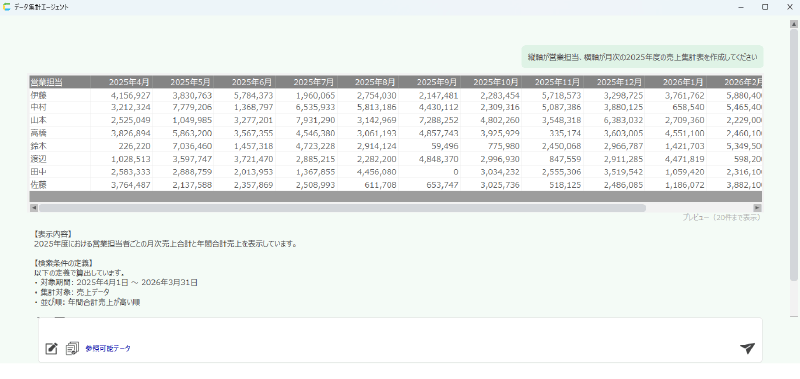Click the horizontal table scrollbar thumb
The width and height of the screenshot is (800, 379).
342,208
